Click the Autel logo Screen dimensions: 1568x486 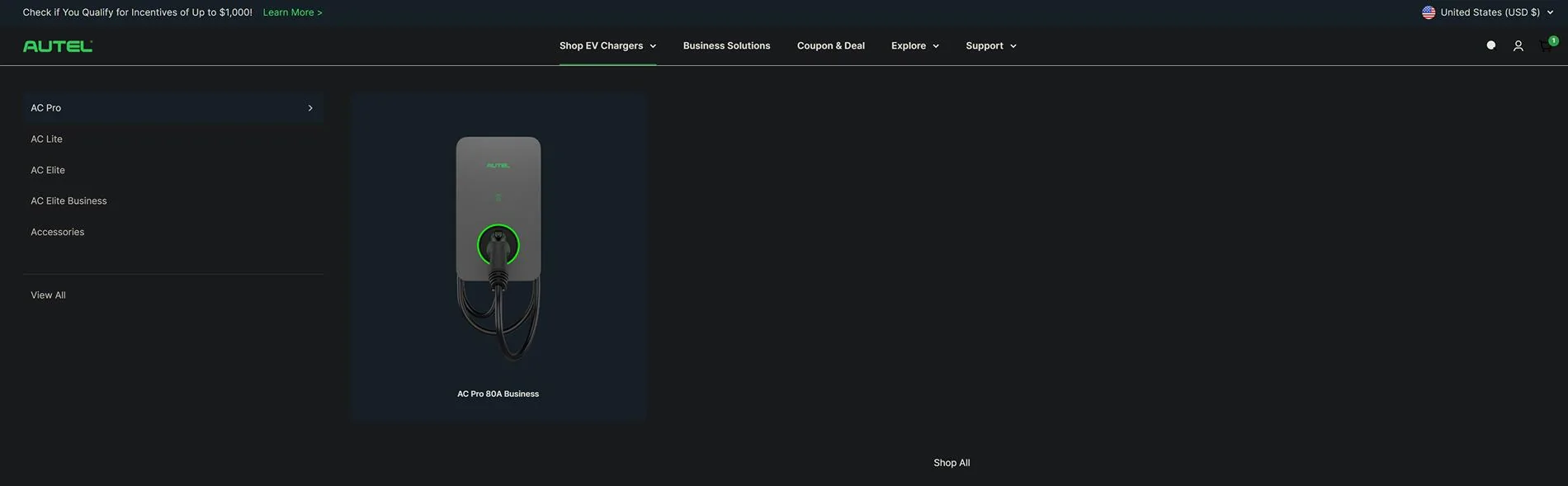[x=58, y=46]
